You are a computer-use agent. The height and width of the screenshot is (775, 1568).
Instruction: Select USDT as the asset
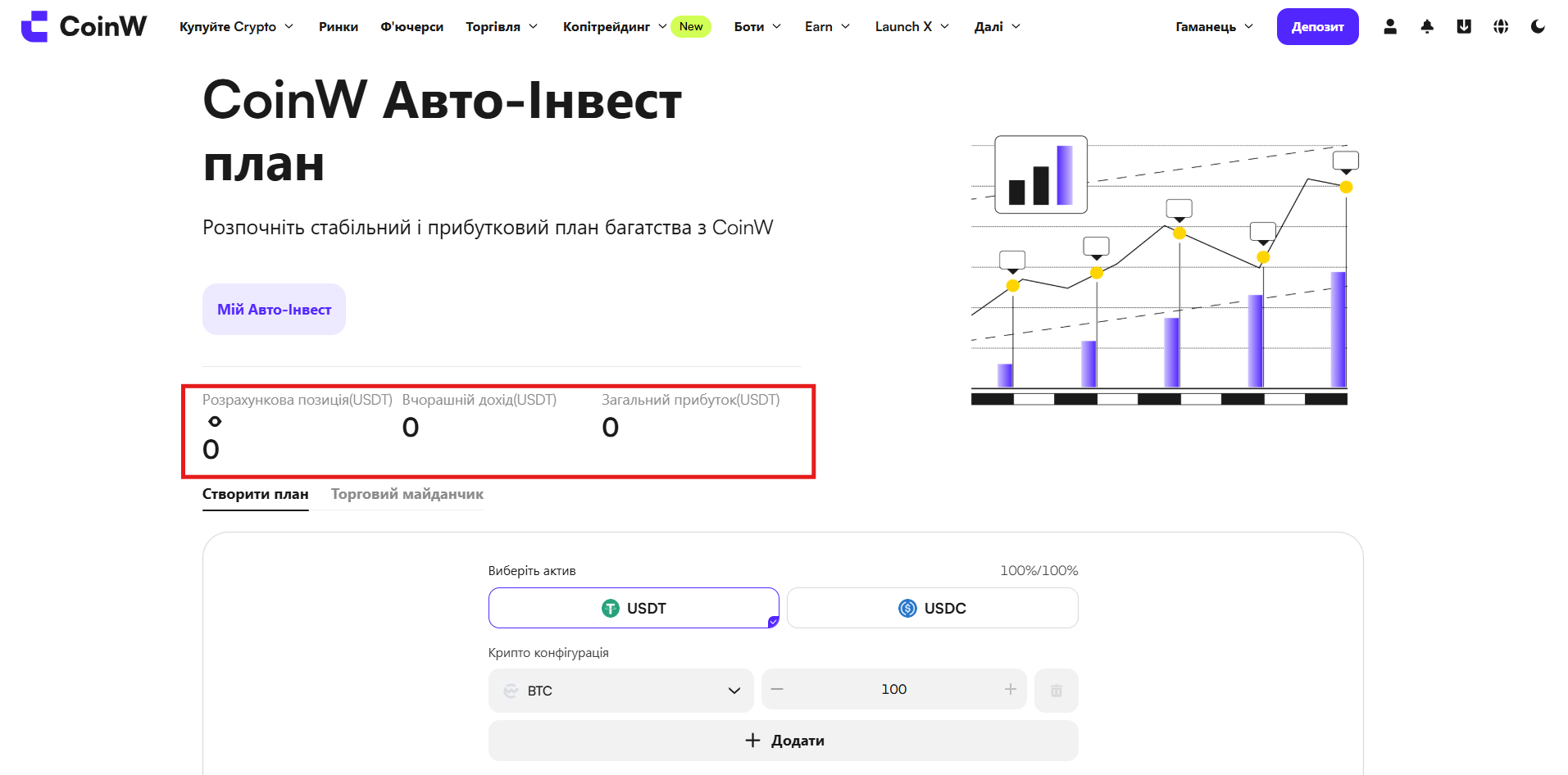click(x=634, y=608)
